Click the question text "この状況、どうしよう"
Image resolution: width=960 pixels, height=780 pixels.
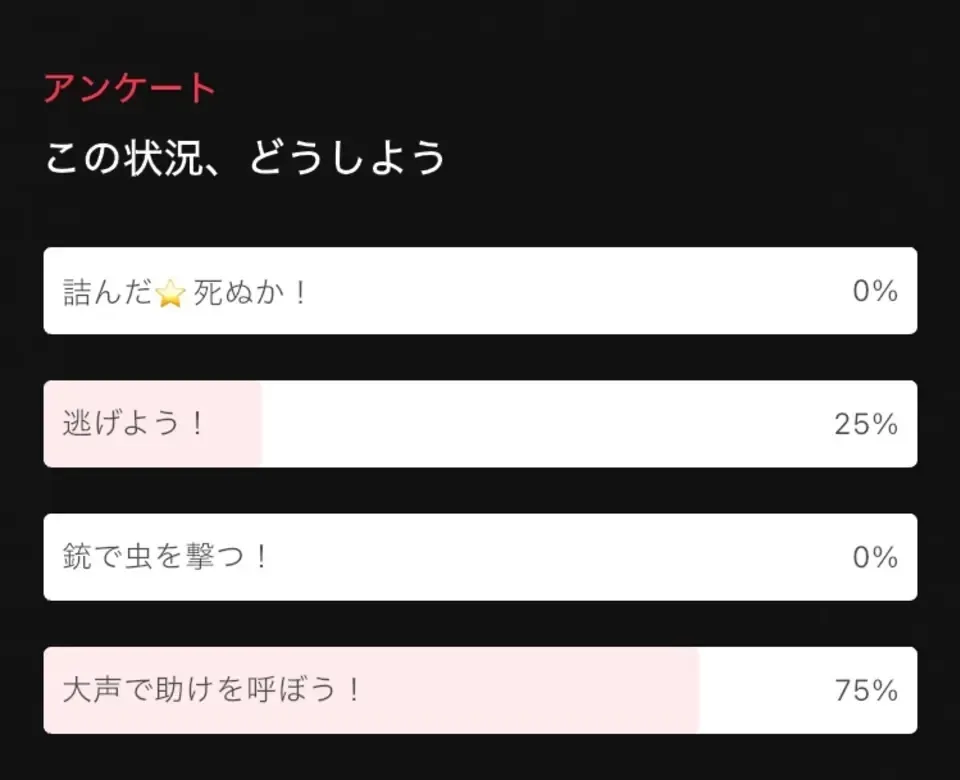(245, 158)
